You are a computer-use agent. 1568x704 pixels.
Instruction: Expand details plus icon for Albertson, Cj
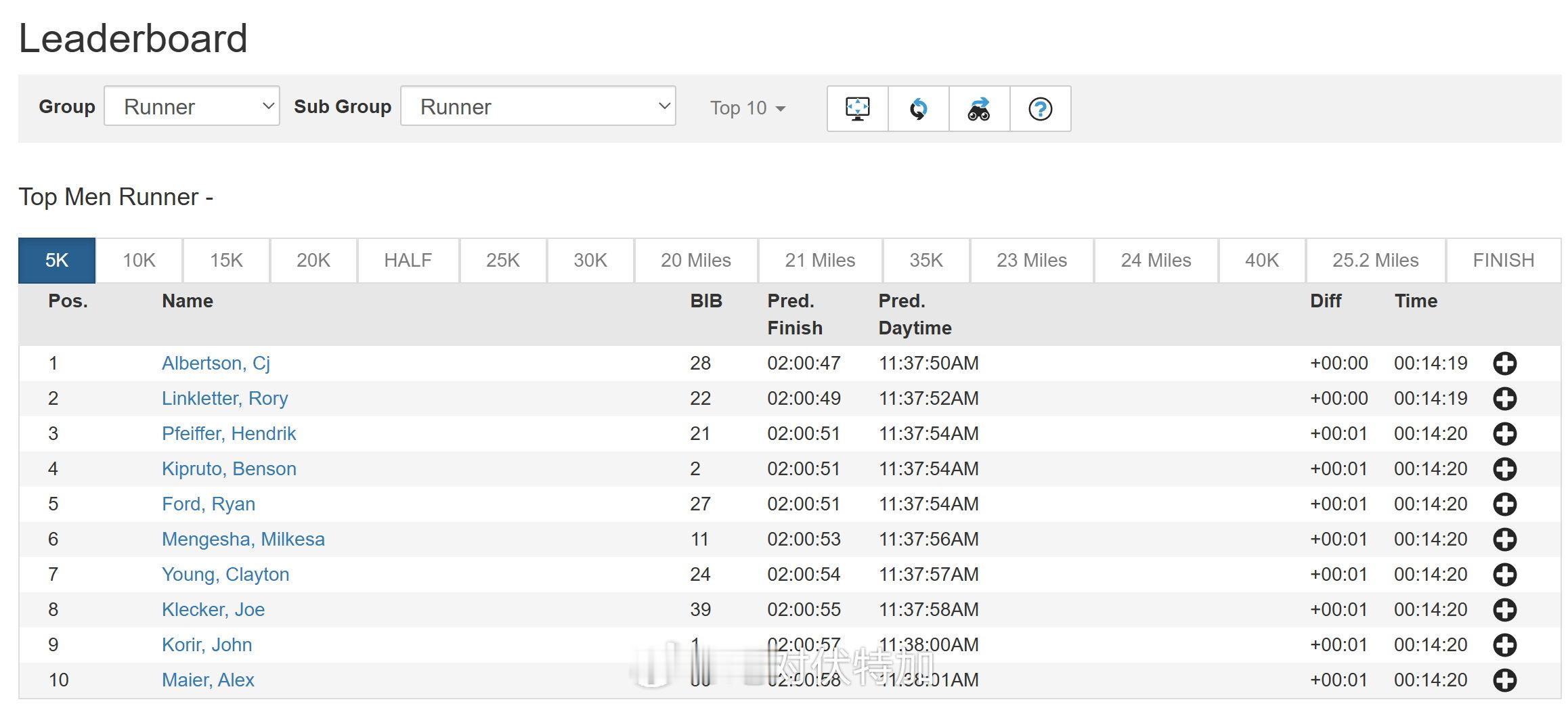click(x=1504, y=364)
